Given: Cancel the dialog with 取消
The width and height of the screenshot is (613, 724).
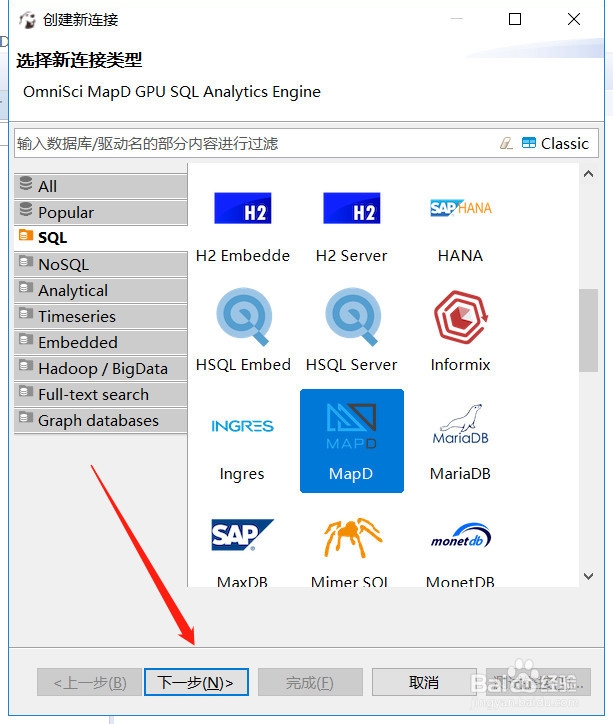Looking at the screenshot, I should 424,682.
